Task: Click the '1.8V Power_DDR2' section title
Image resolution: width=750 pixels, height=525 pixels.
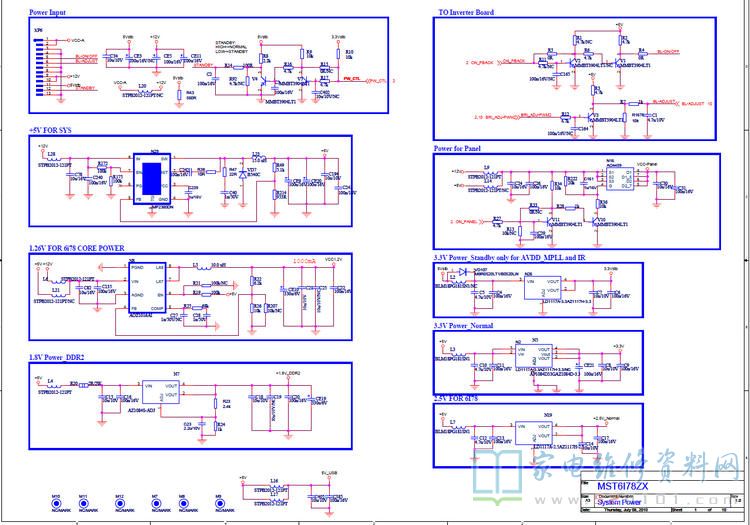Action: point(56,357)
